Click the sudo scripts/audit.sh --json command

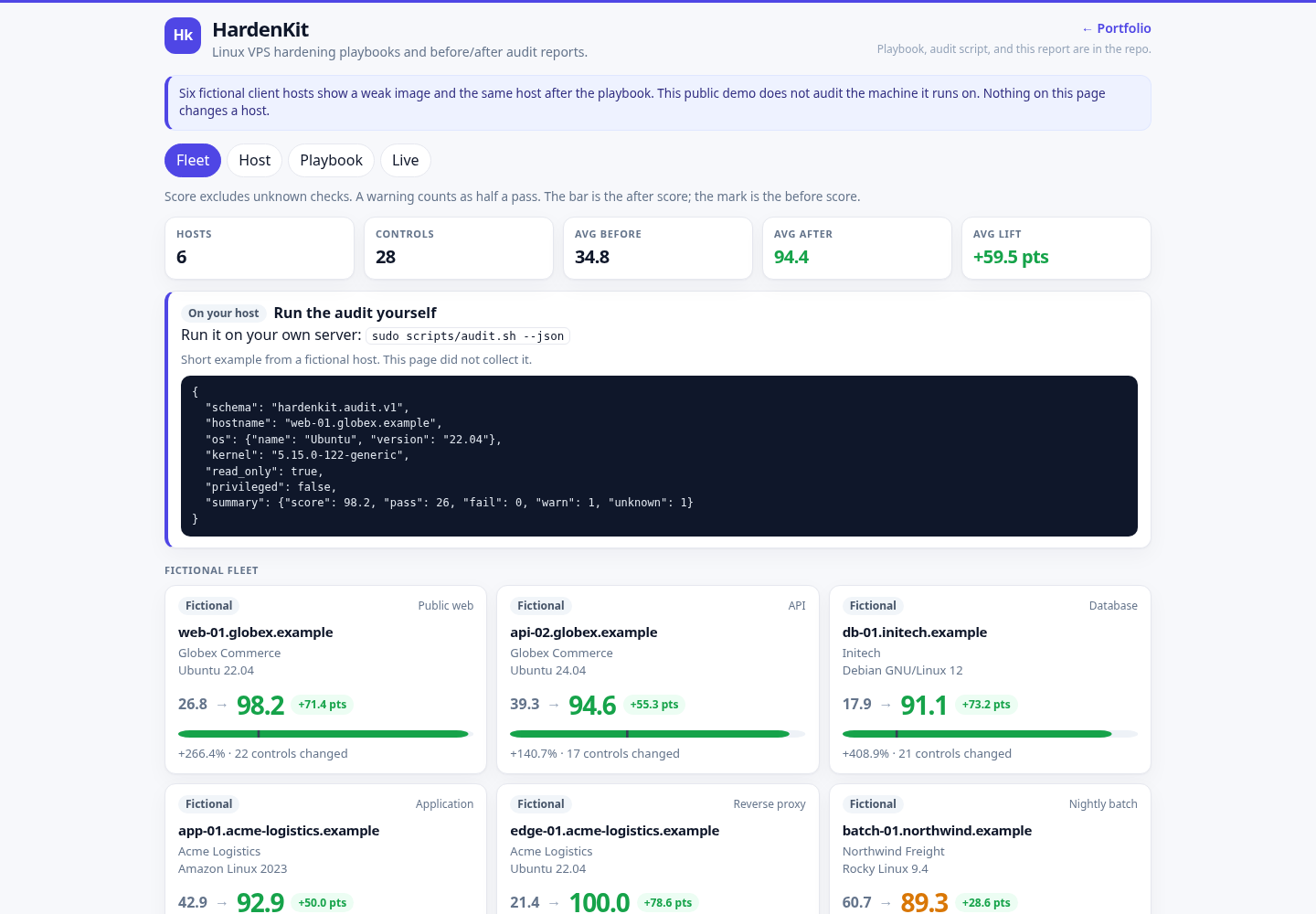468,335
